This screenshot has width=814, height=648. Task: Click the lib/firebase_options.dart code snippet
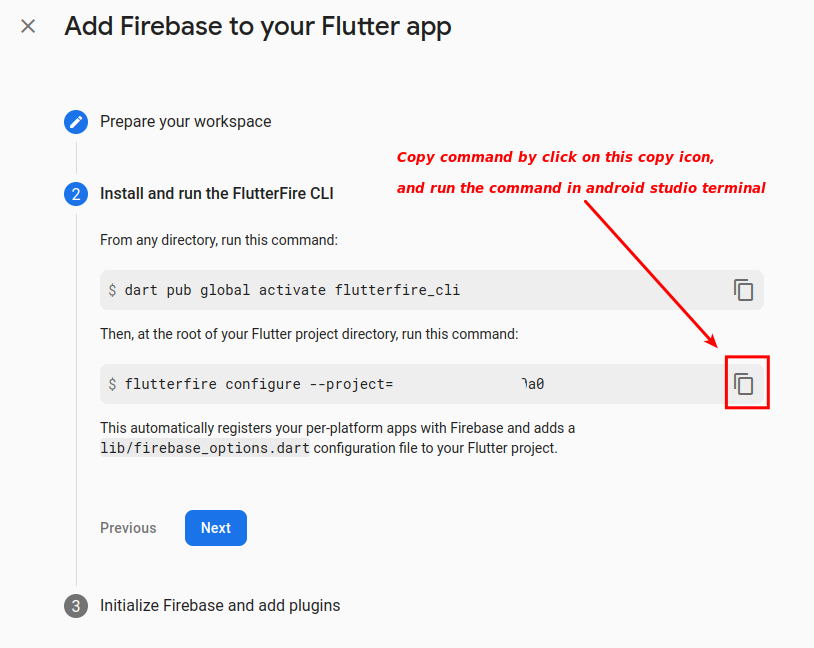[205, 448]
